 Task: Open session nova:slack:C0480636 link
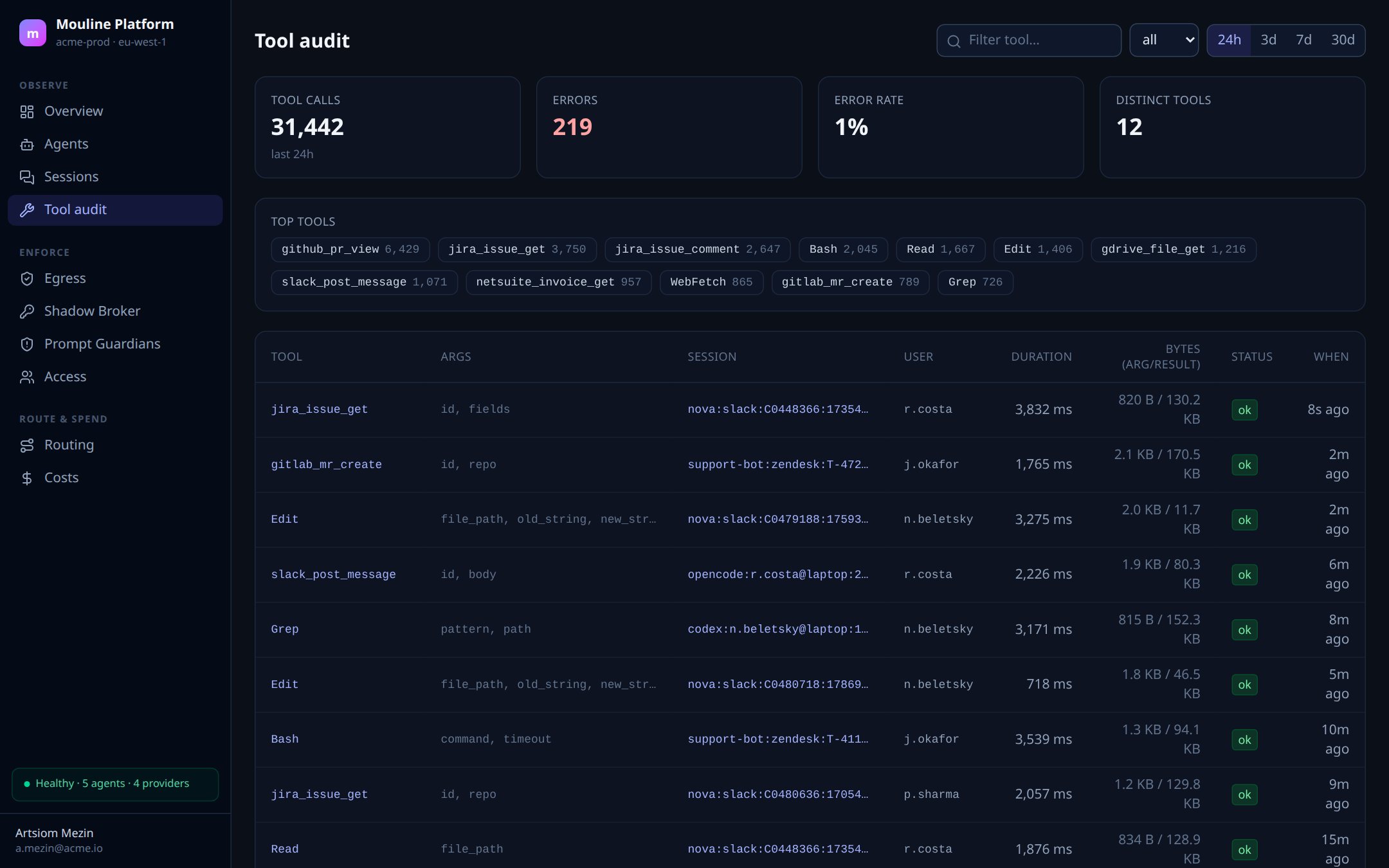(778, 795)
